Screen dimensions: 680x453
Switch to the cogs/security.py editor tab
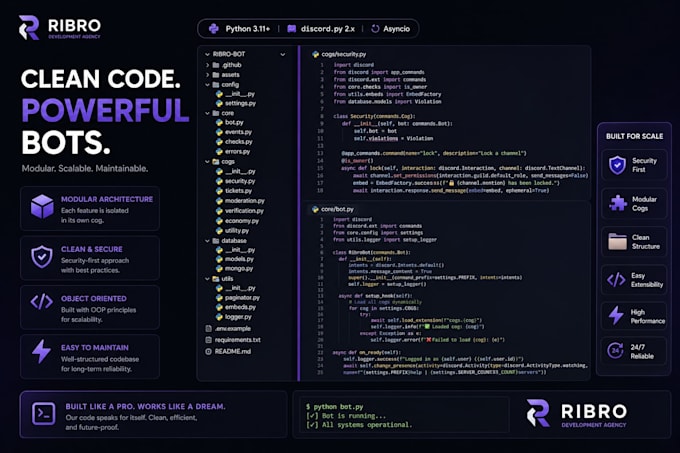click(339, 54)
